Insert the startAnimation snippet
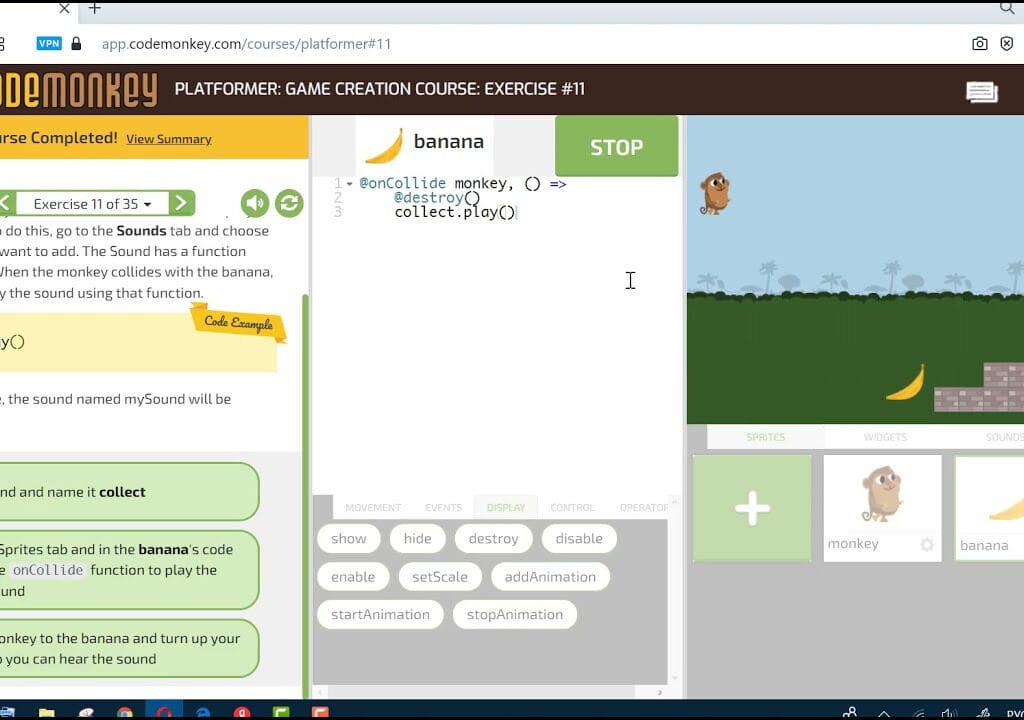1024x720 pixels. pos(381,615)
